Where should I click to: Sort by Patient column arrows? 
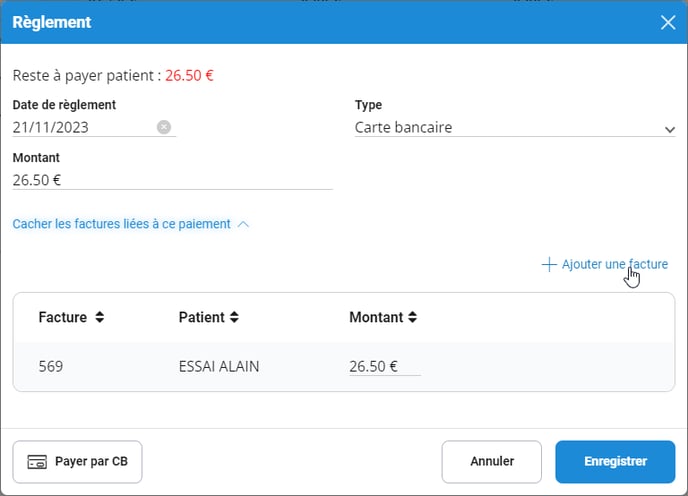(234, 317)
